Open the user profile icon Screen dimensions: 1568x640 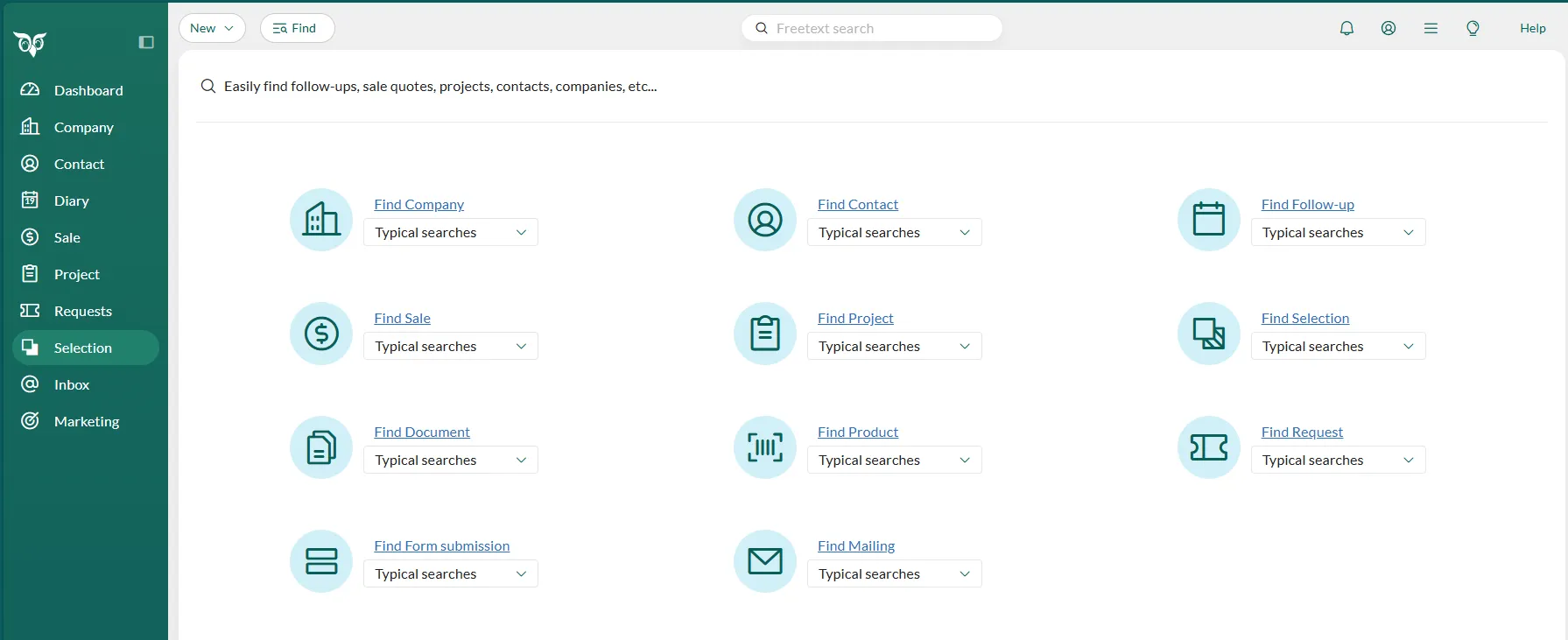[x=1389, y=28]
